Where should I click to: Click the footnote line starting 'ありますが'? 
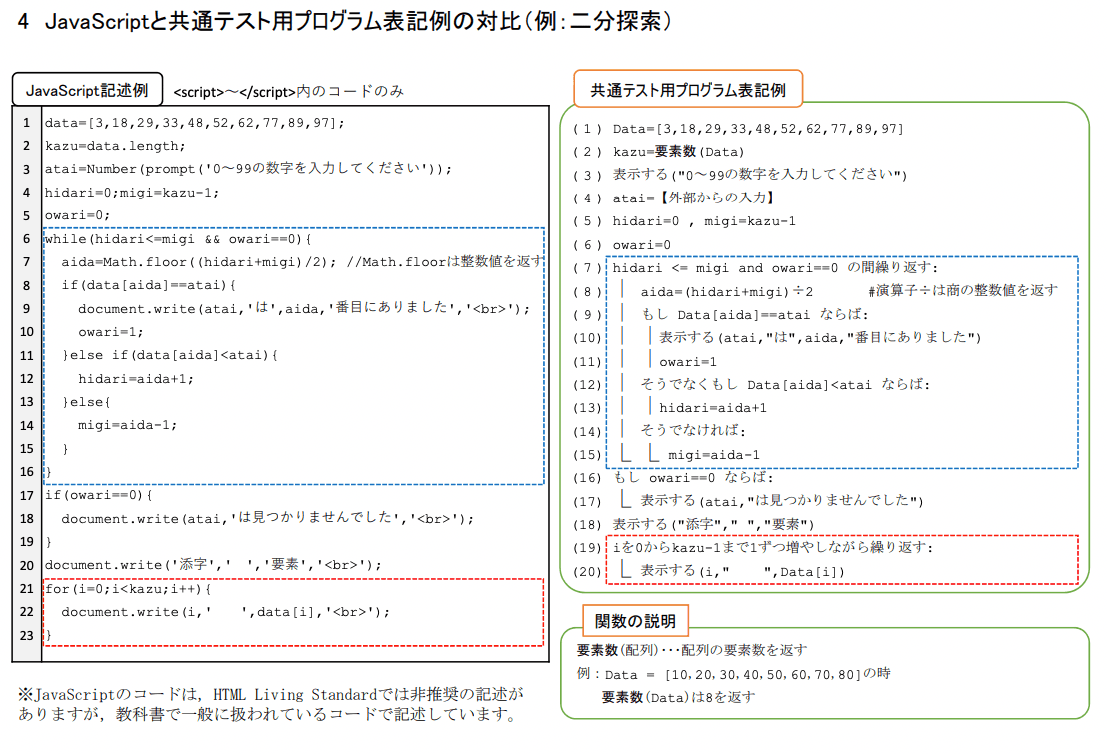pos(267,714)
